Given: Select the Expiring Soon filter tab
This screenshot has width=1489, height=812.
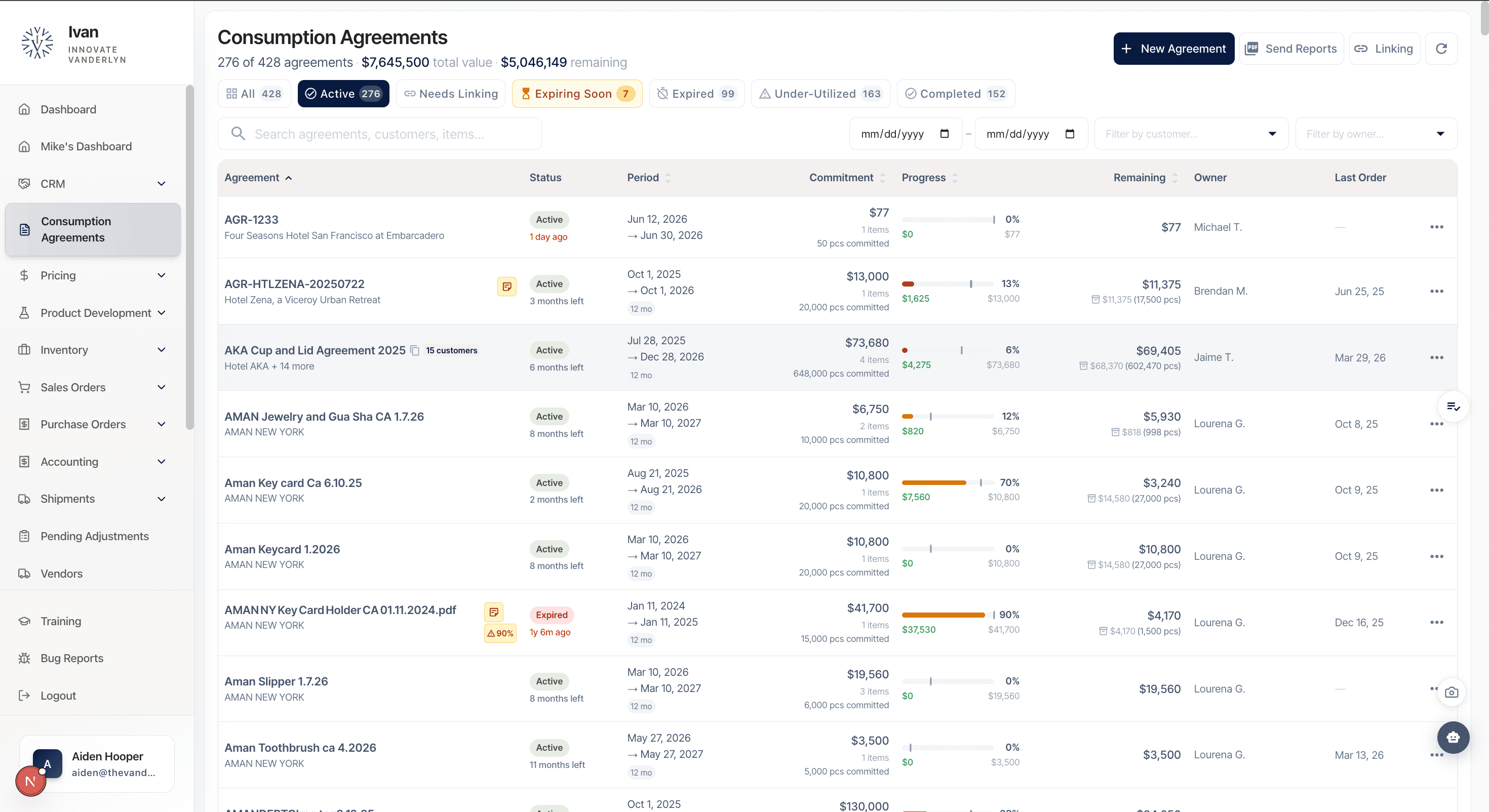Looking at the screenshot, I should 577,94.
